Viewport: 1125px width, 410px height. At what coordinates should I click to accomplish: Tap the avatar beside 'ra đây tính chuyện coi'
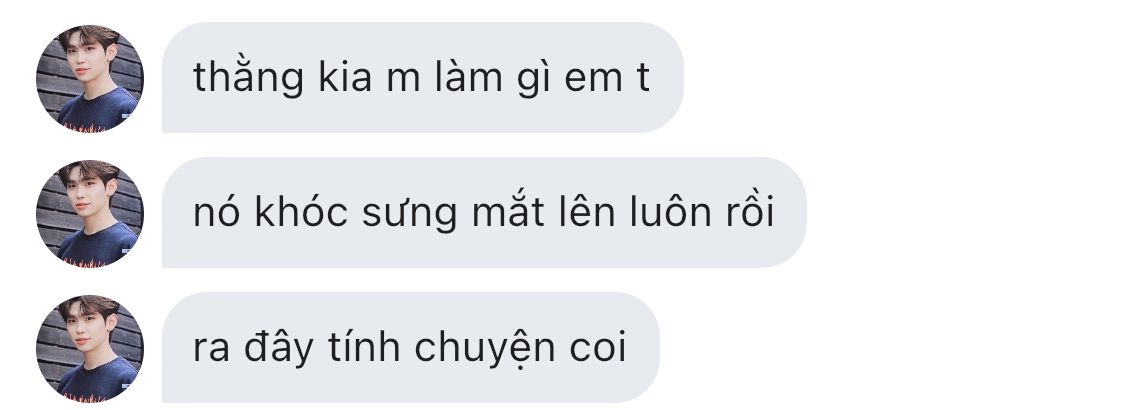(x=90, y=348)
